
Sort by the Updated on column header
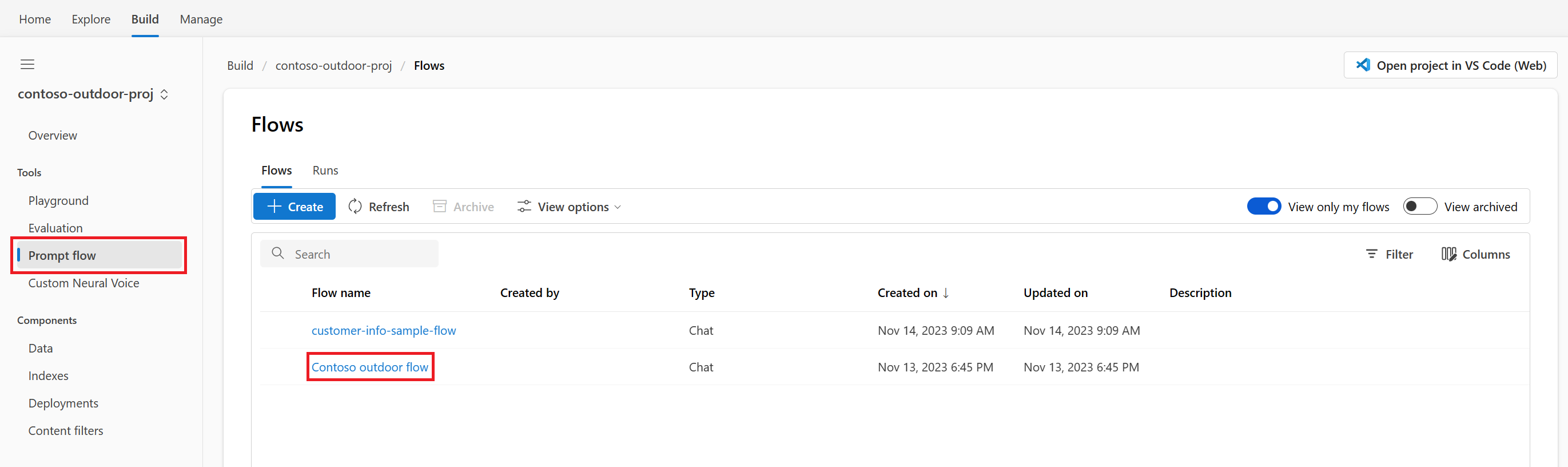1056,293
